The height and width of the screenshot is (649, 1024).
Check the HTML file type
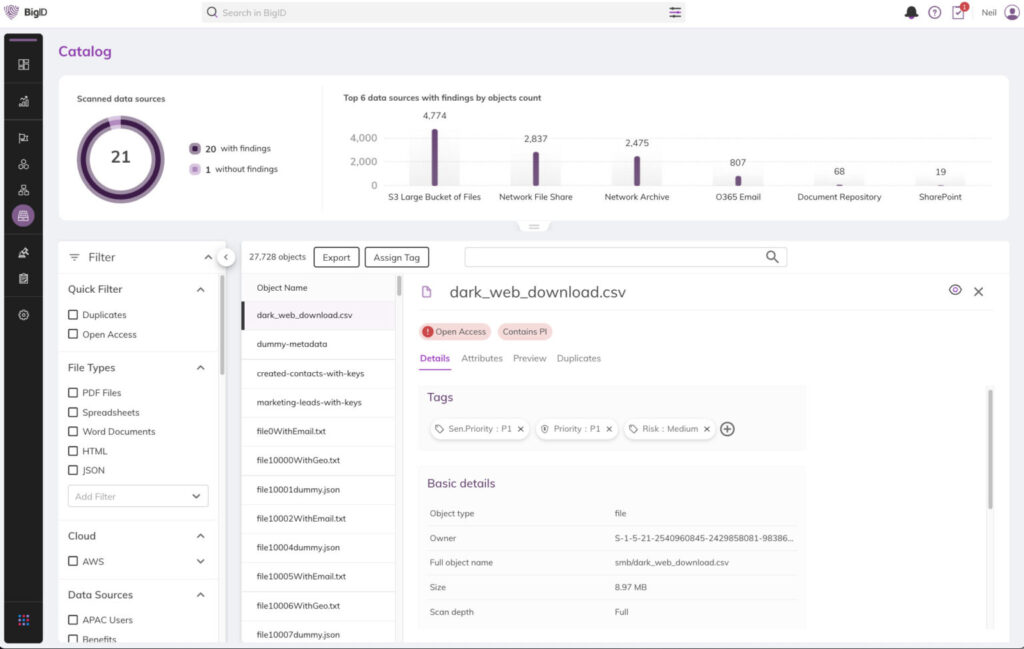pos(72,451)
